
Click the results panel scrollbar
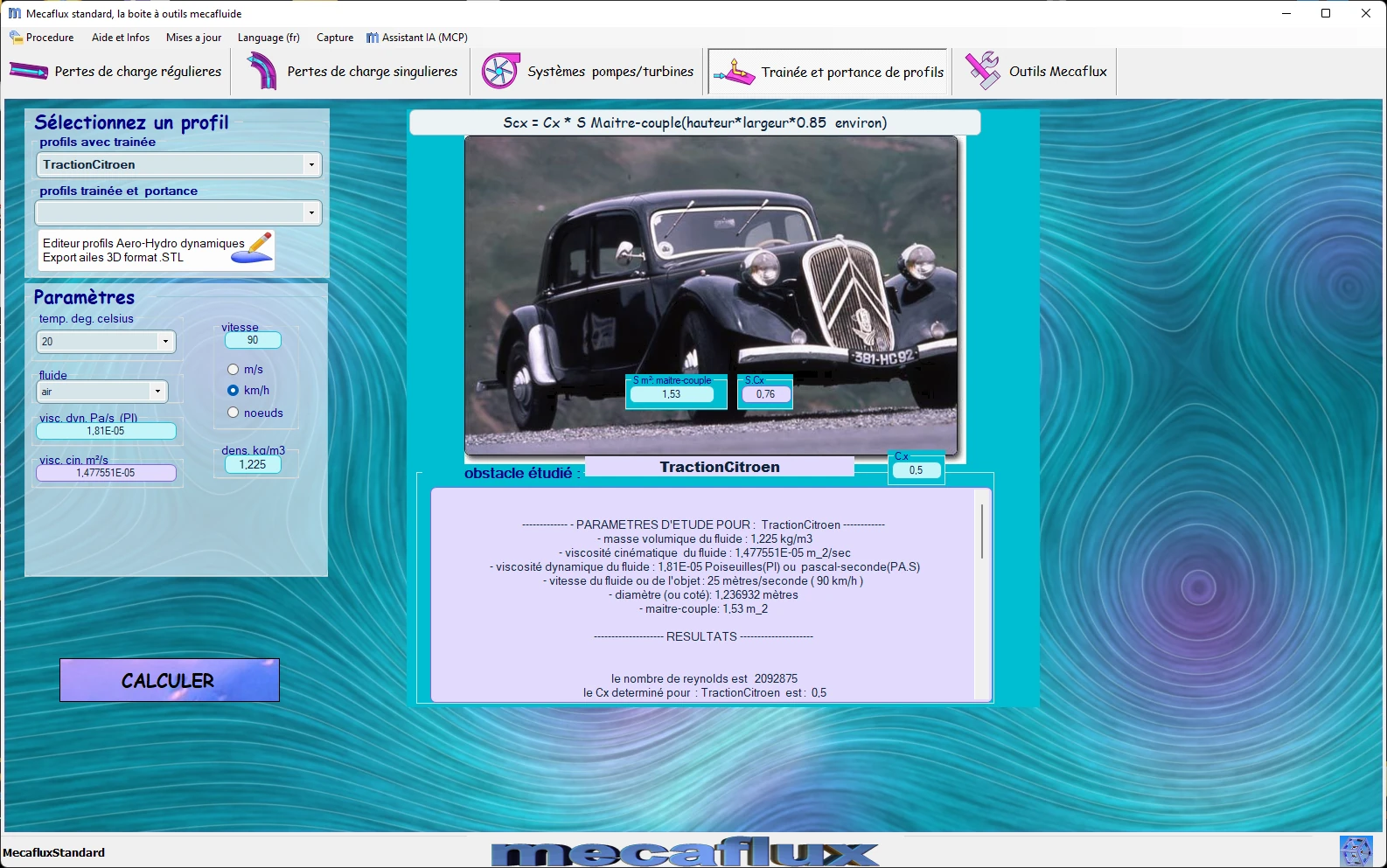click(983, 531)
